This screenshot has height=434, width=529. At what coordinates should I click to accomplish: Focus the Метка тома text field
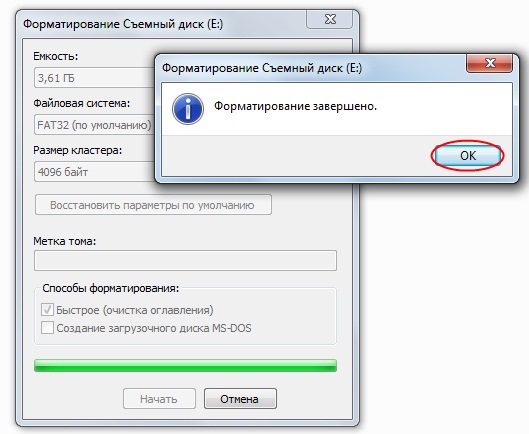(185, 260)
